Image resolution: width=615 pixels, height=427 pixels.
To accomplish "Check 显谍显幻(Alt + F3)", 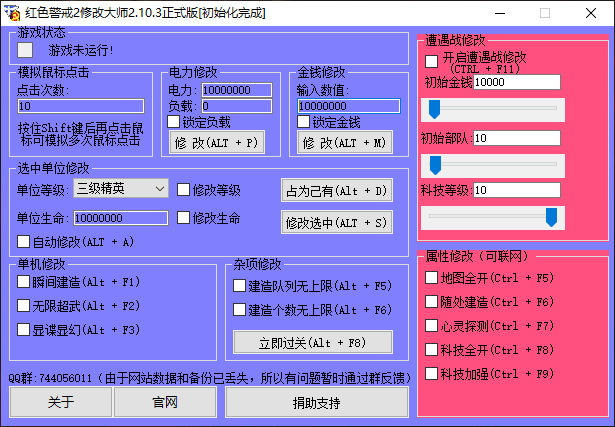I will coord(24,330).
